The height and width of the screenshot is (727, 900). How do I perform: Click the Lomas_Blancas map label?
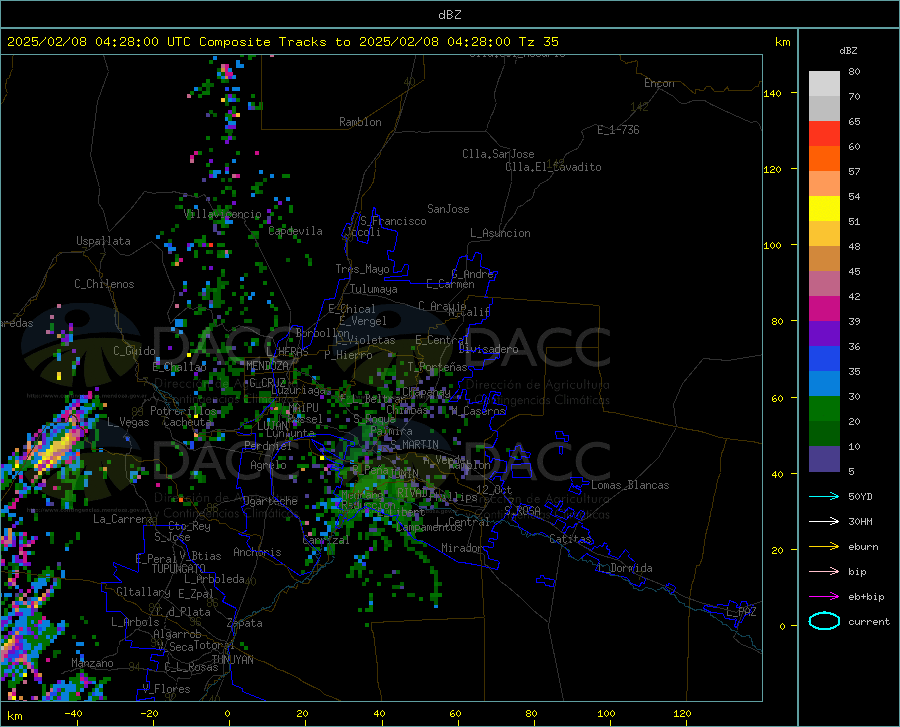coord(630,485)
